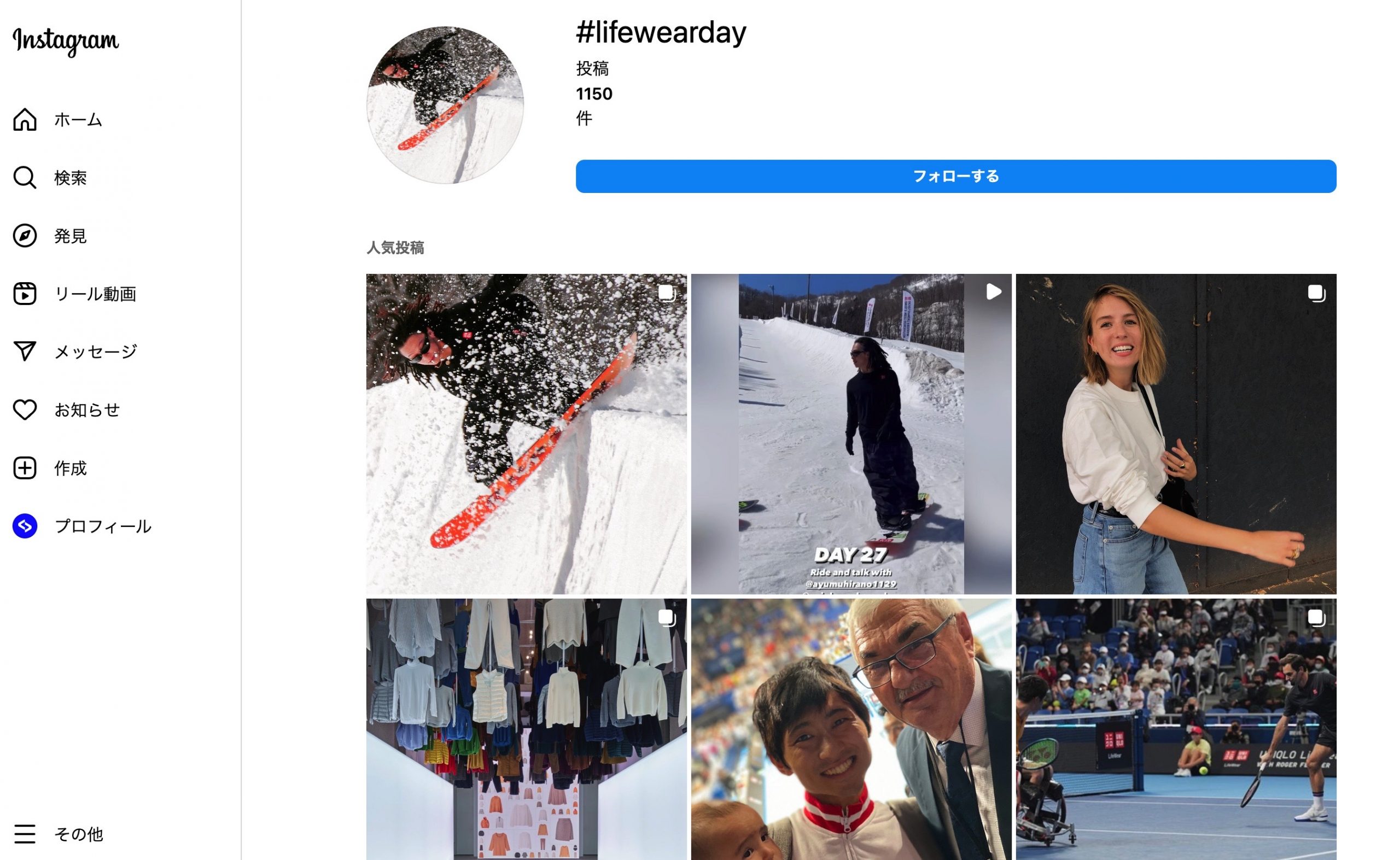The image size is (1400, 860).
Task: Play the DAY 27 reel video
Action: pos(851,434)
